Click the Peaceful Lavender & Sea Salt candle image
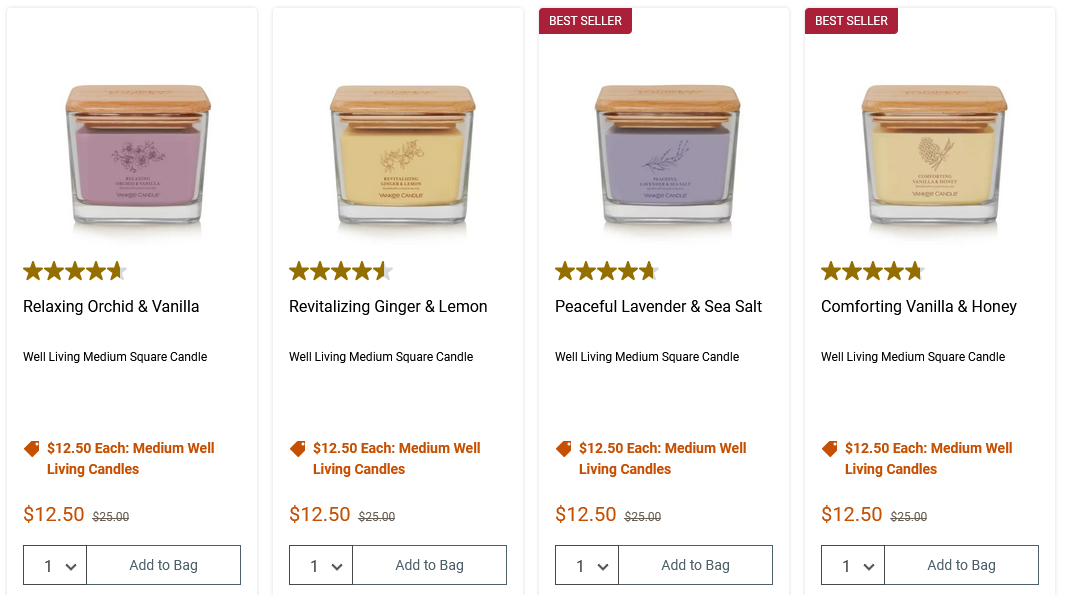 tap(670, 155)
